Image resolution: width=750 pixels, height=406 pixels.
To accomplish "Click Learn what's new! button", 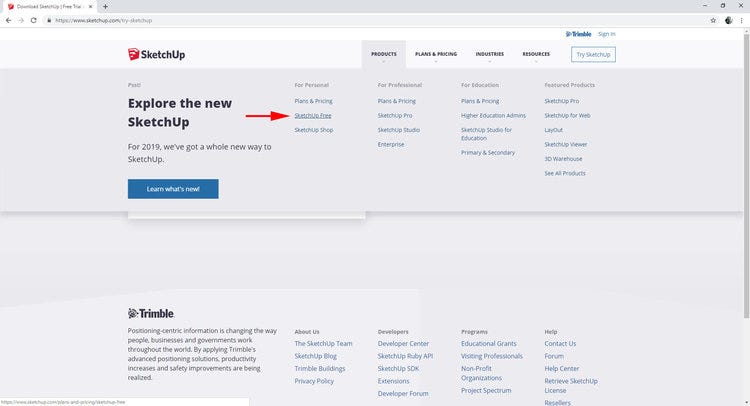I will coord(173,189).
